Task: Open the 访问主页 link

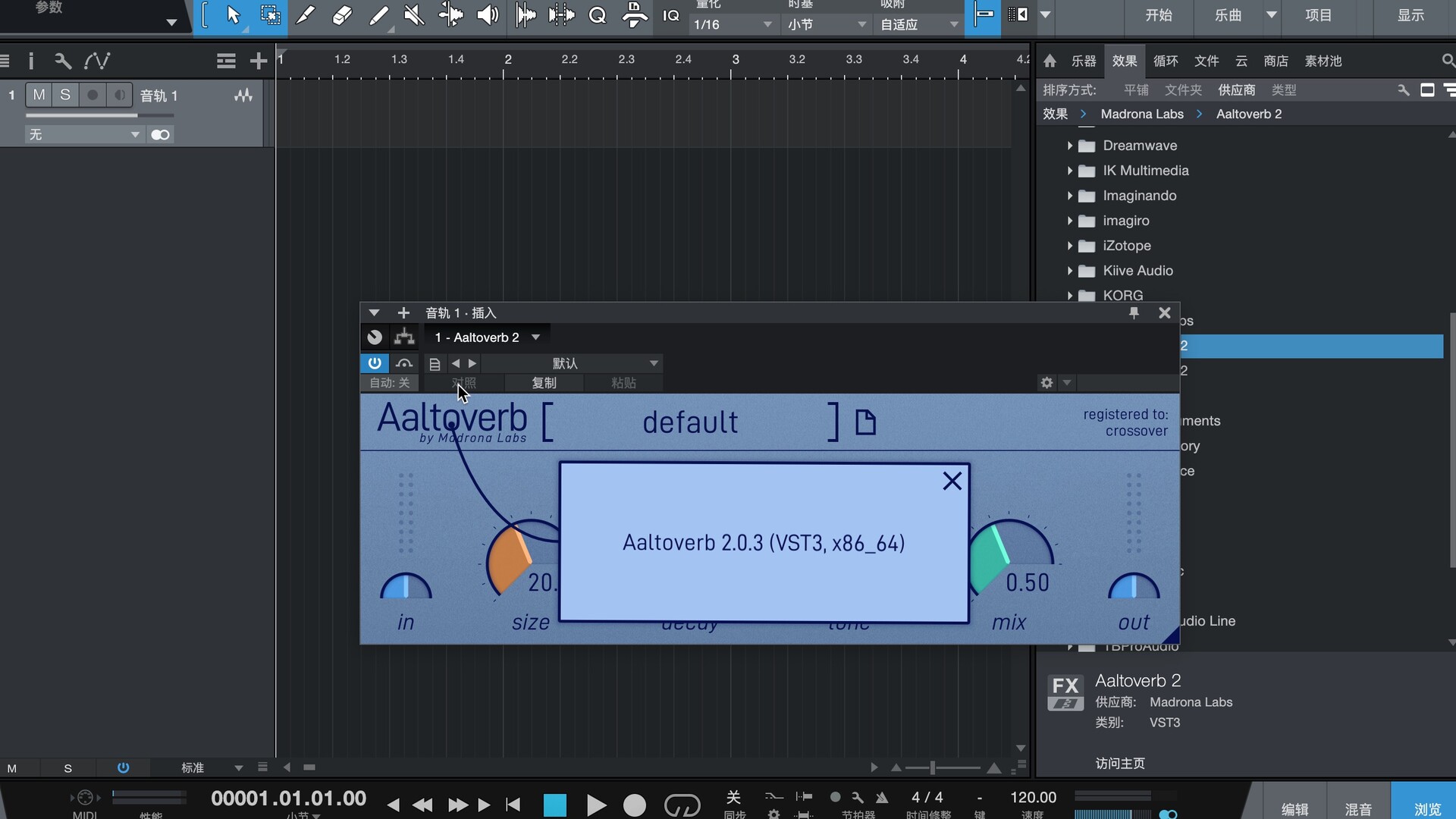Action: point(1120,763)
